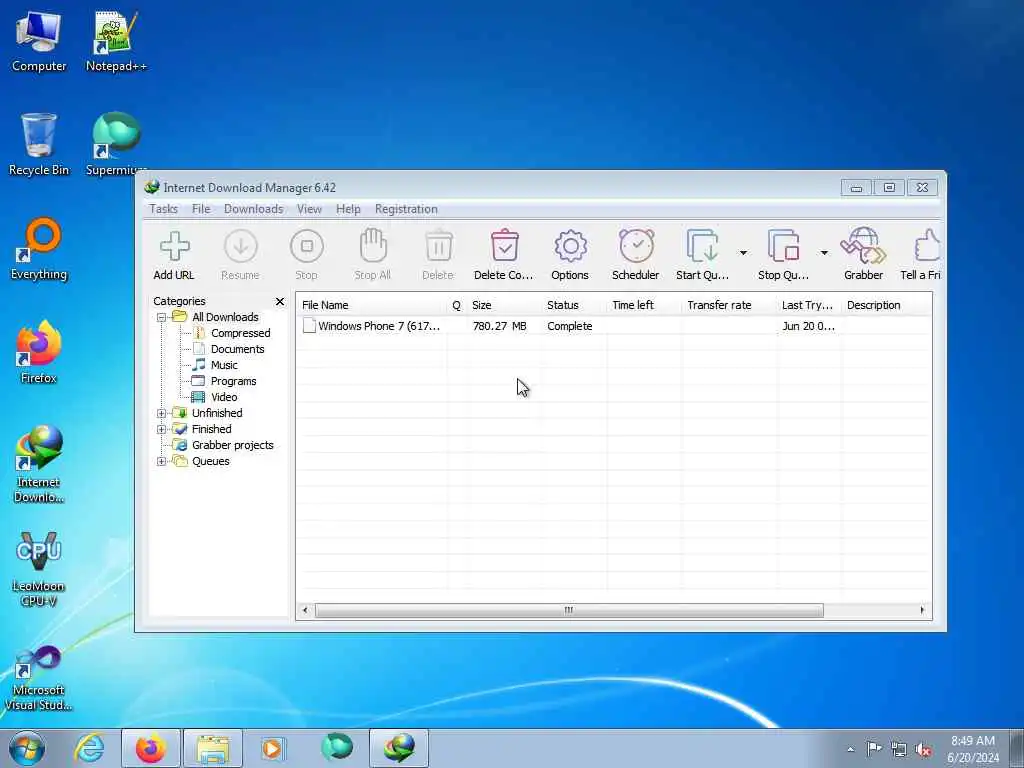Screen dimensions: 1024x768
Task: Expand the Finished tree node
Action: tap(161, 429)
